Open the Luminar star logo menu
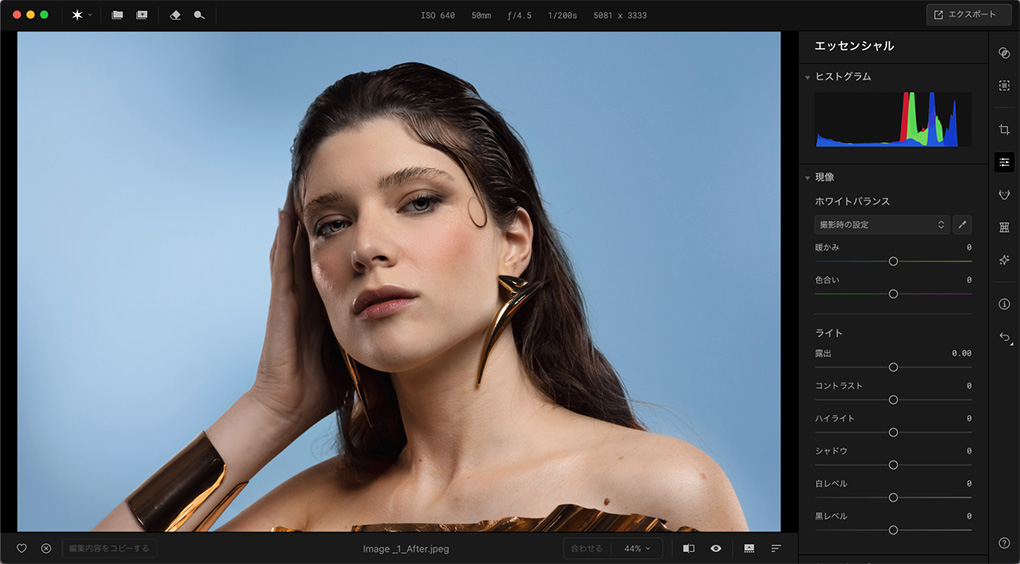 pos(81,14)
